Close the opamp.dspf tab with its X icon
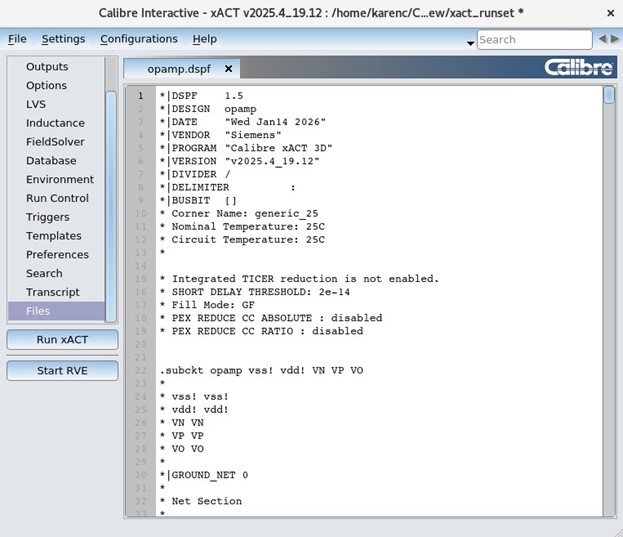Screen dimensions: 623x537 (228, 69)
